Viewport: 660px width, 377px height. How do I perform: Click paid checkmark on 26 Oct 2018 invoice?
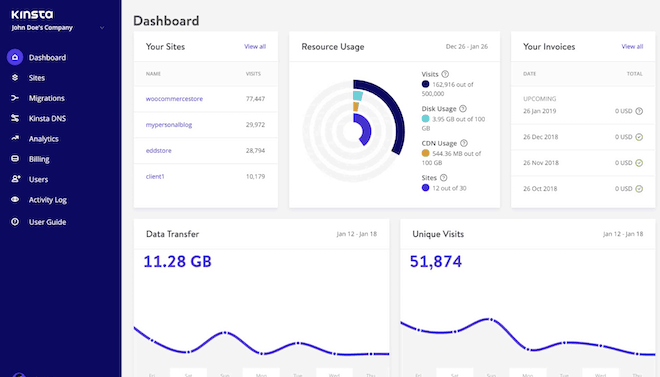pos(639,188)
